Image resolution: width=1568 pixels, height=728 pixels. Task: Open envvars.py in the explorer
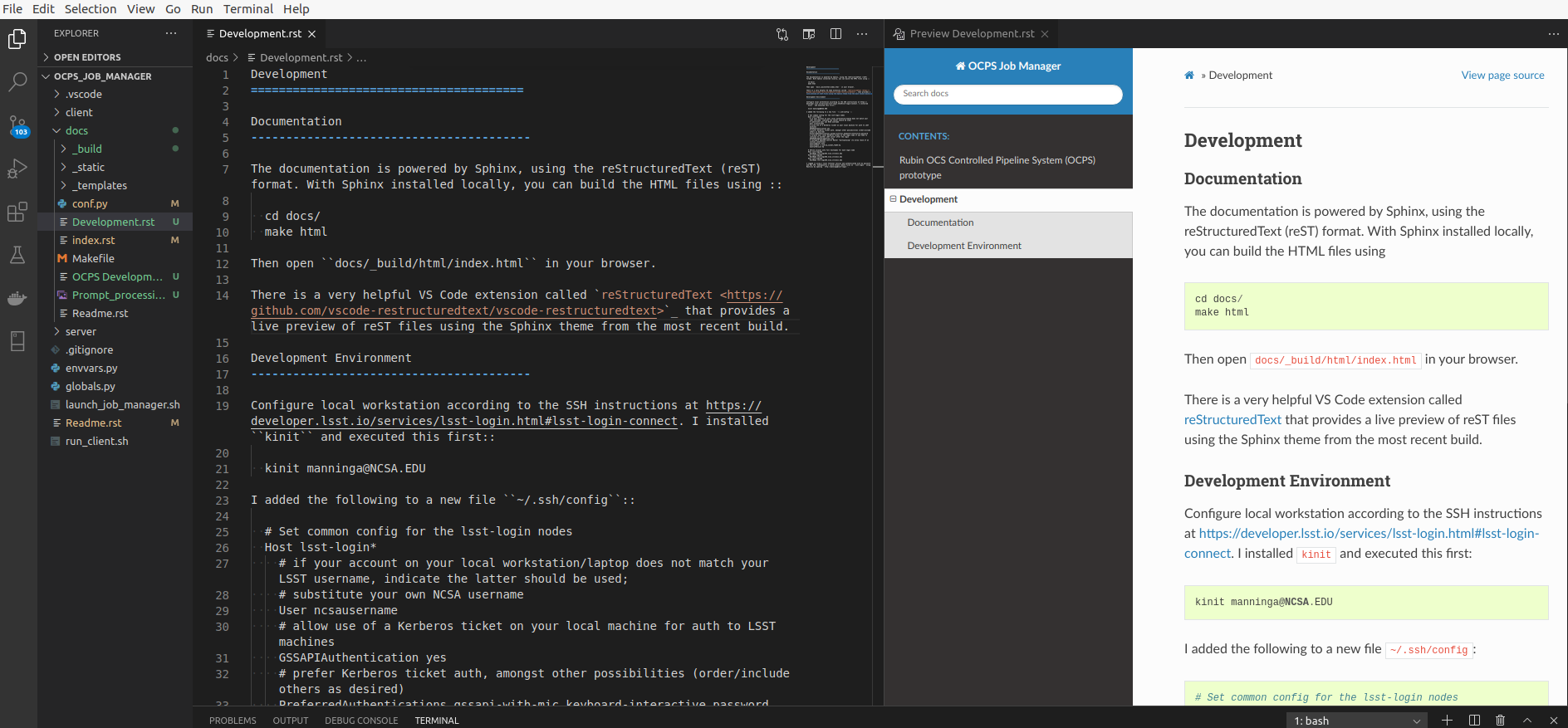115,368
